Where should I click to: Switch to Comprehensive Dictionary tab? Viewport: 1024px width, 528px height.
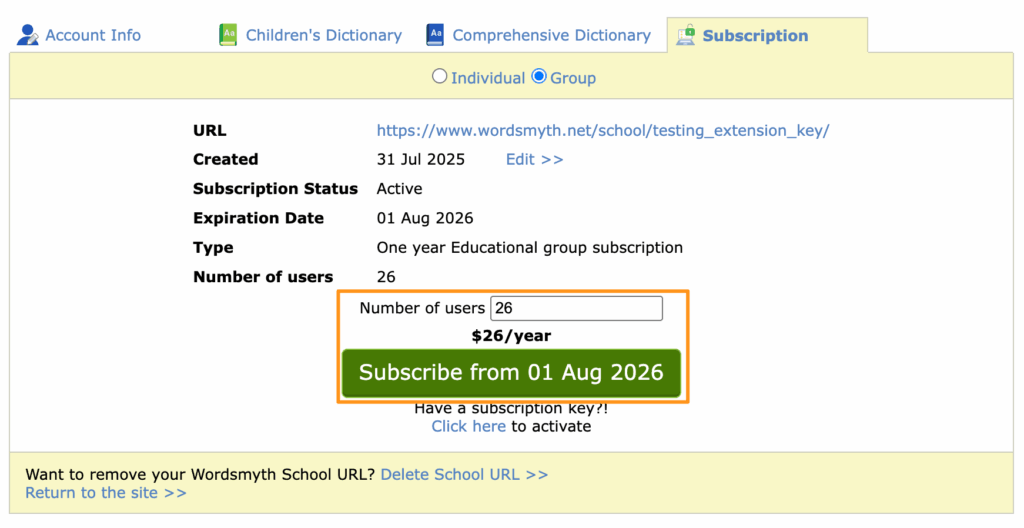[551, 35]
